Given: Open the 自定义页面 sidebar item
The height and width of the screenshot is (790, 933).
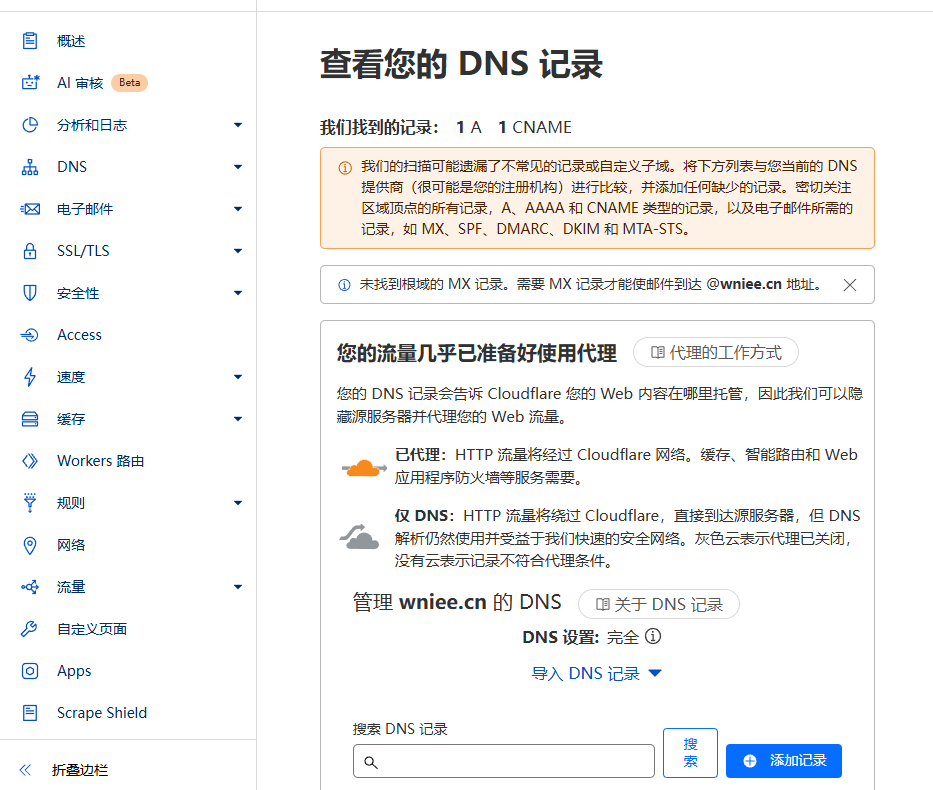Looking at the screenshot, I should point(92,629).
